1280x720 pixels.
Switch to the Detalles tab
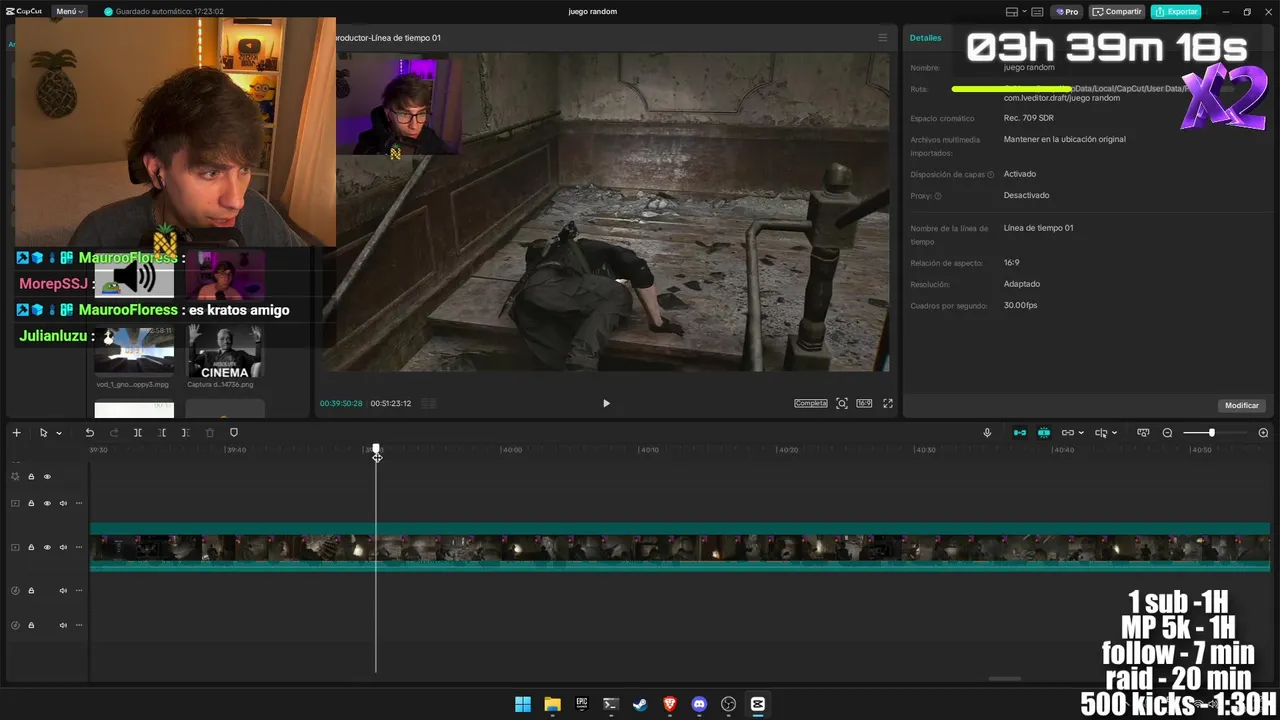pos(925,38)
